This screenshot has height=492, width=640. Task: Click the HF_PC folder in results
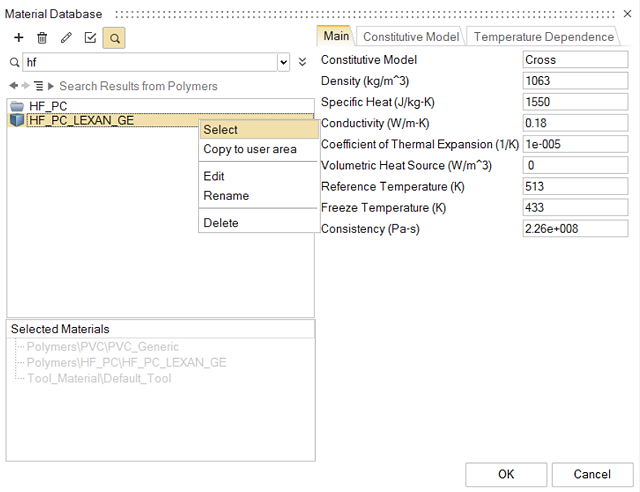pyautogui.click(x=48, y=106)
